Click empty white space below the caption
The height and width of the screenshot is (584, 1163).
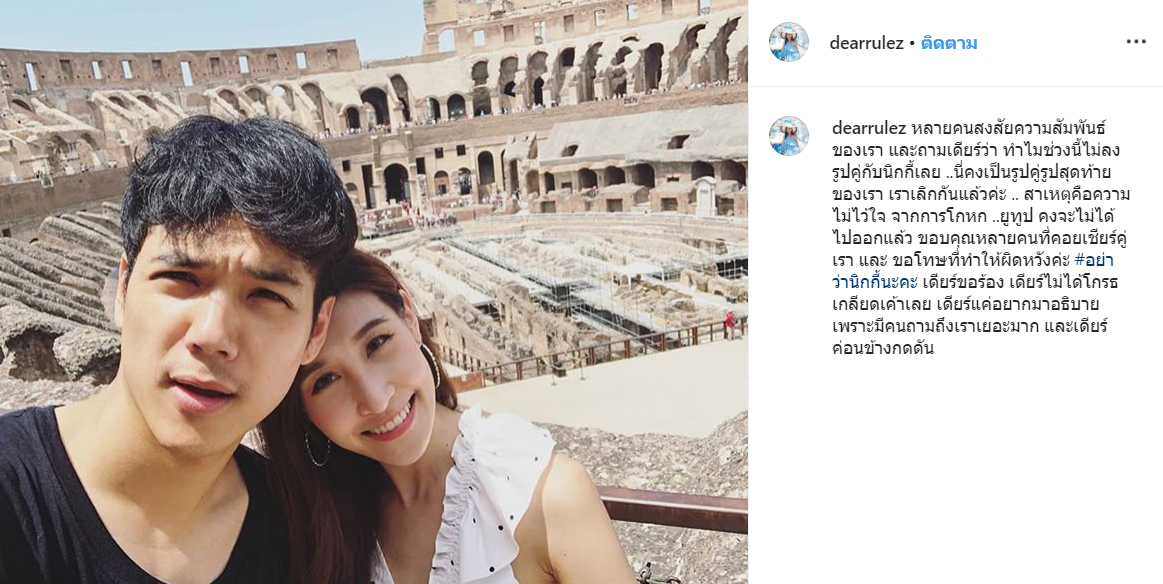(957, 467)
